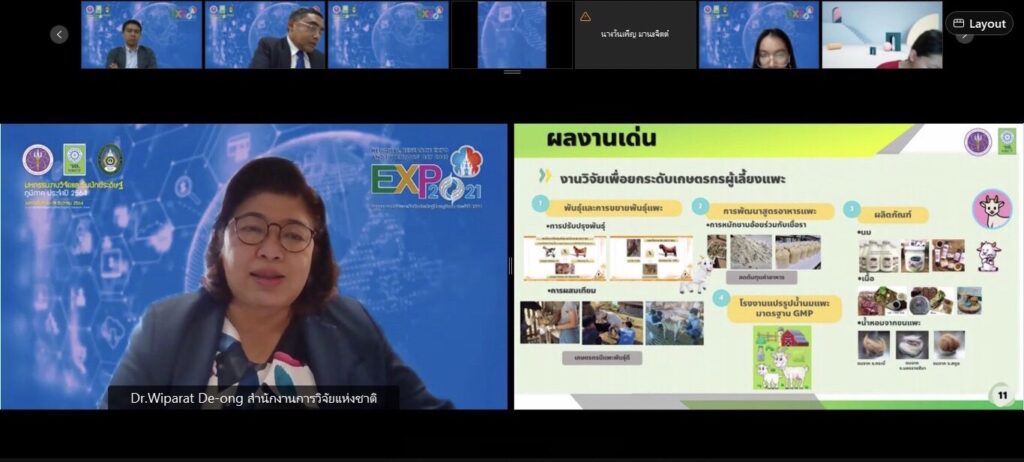Click the slide number 11 badge
Viewport: 1024px width, 462px height.
coord(999,394)
